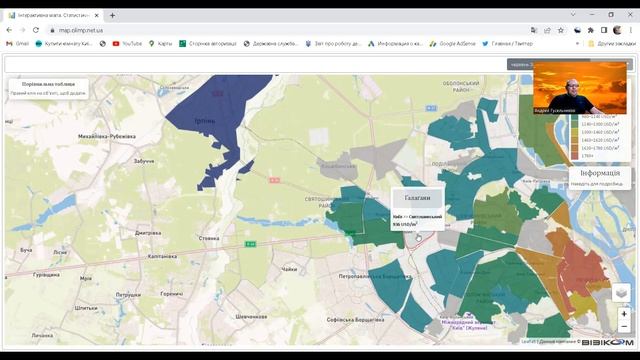Open a new browser tab
The height and width of the screenshot is (360, 640).
112,16
